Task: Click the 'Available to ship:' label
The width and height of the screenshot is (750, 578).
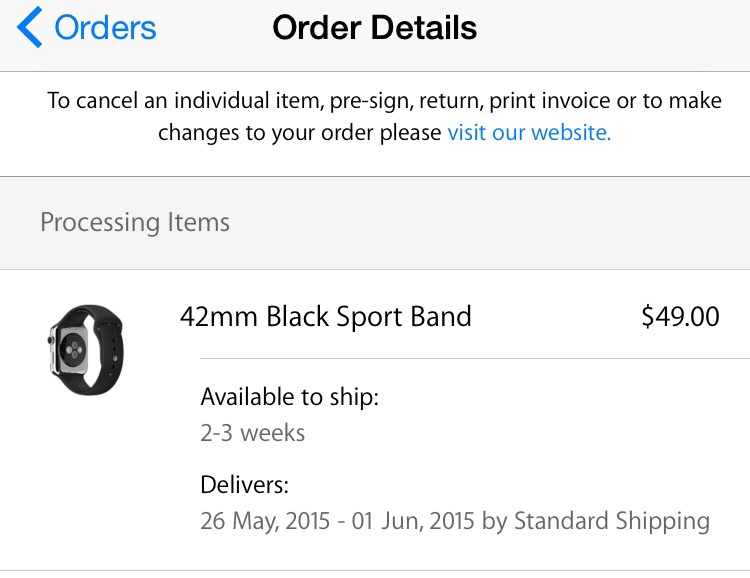Action: (290, 397)
